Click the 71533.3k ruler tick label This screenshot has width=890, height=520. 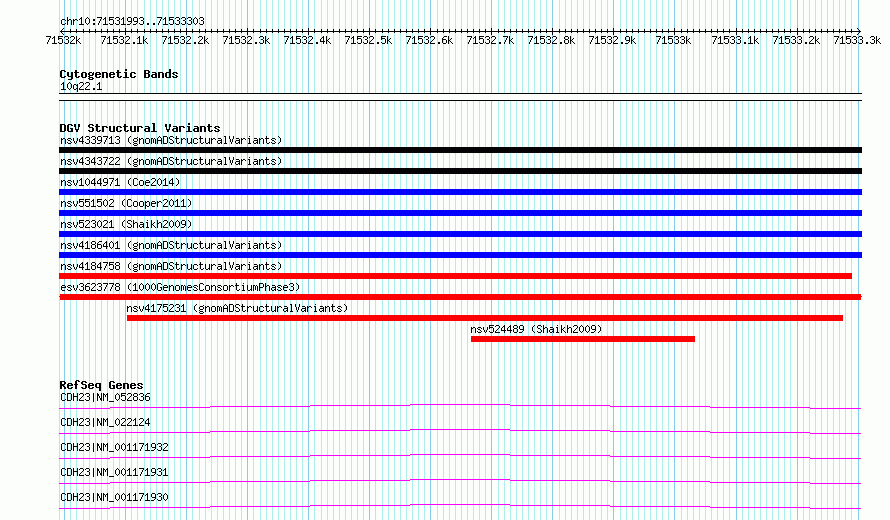click(x=857, y=40)
